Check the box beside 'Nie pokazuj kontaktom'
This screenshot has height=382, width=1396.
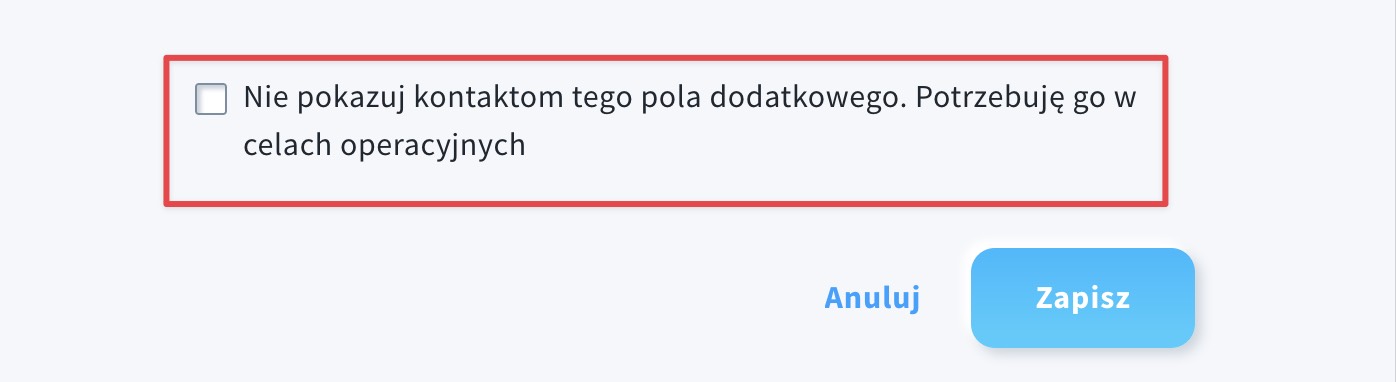(x=211, y=99)
